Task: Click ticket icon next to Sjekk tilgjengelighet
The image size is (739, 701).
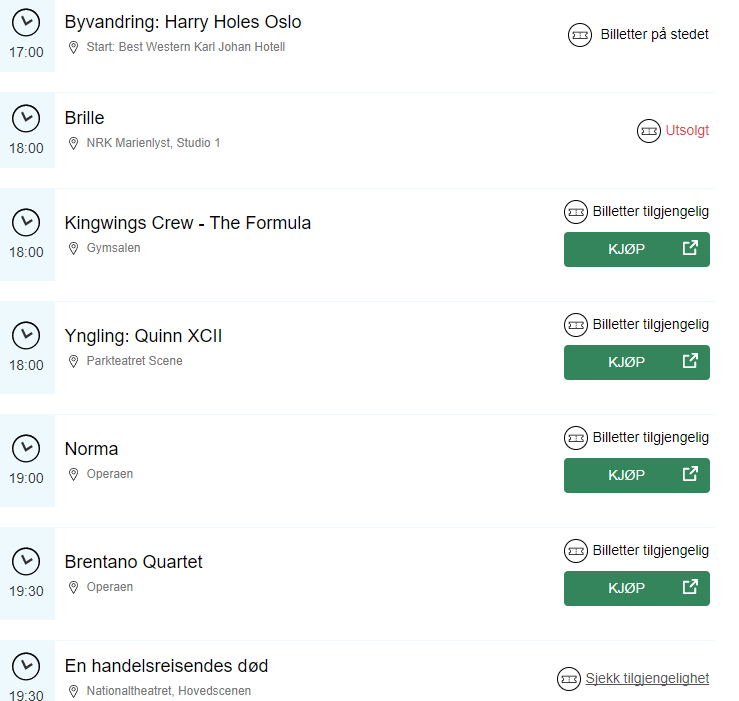Action: click(x=569, y=679)
